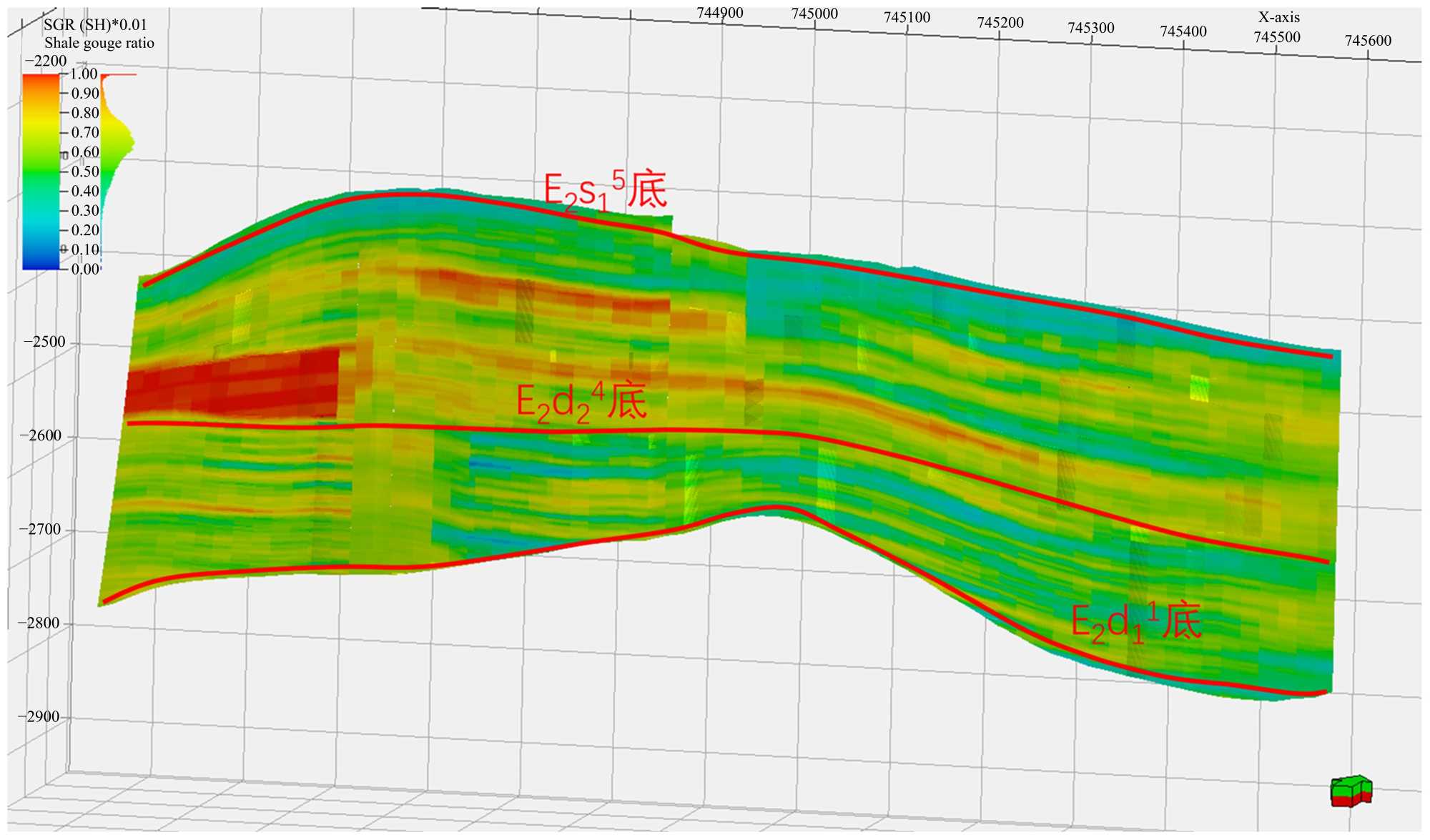Click the 1.00 value on the color legend

tap(84, 74)
